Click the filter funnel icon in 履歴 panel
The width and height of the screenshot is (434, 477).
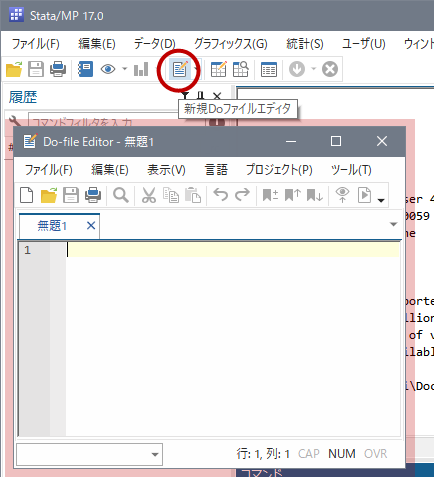tap(185, 96)
